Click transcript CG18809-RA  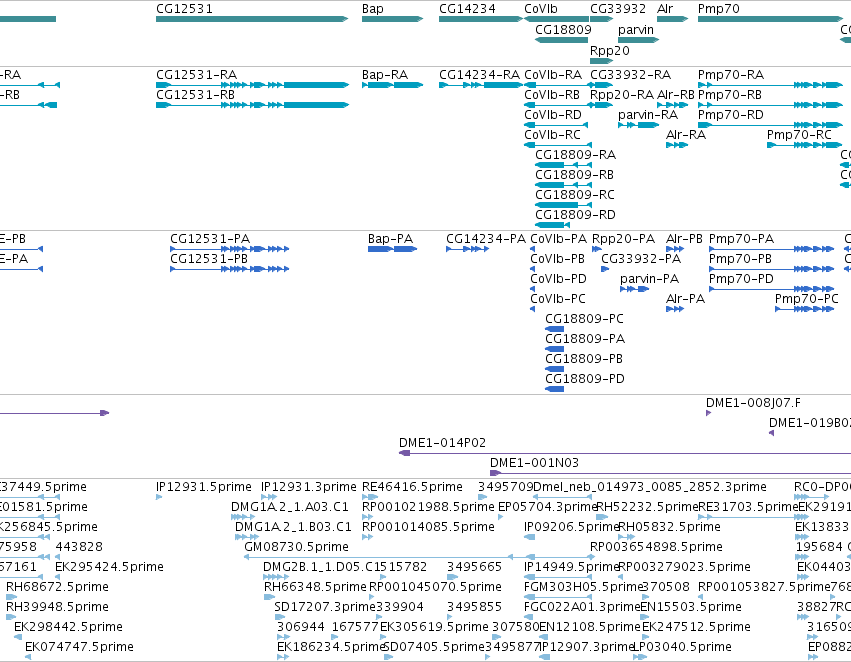click(575, 155)
